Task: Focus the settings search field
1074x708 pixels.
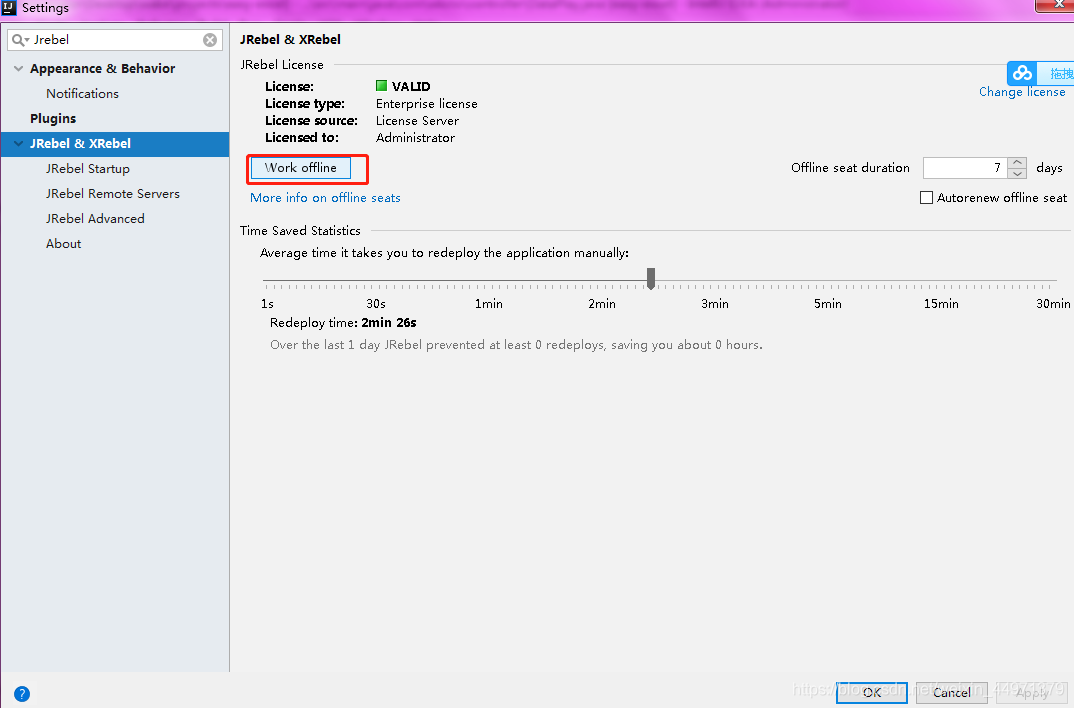Action: 115,40
